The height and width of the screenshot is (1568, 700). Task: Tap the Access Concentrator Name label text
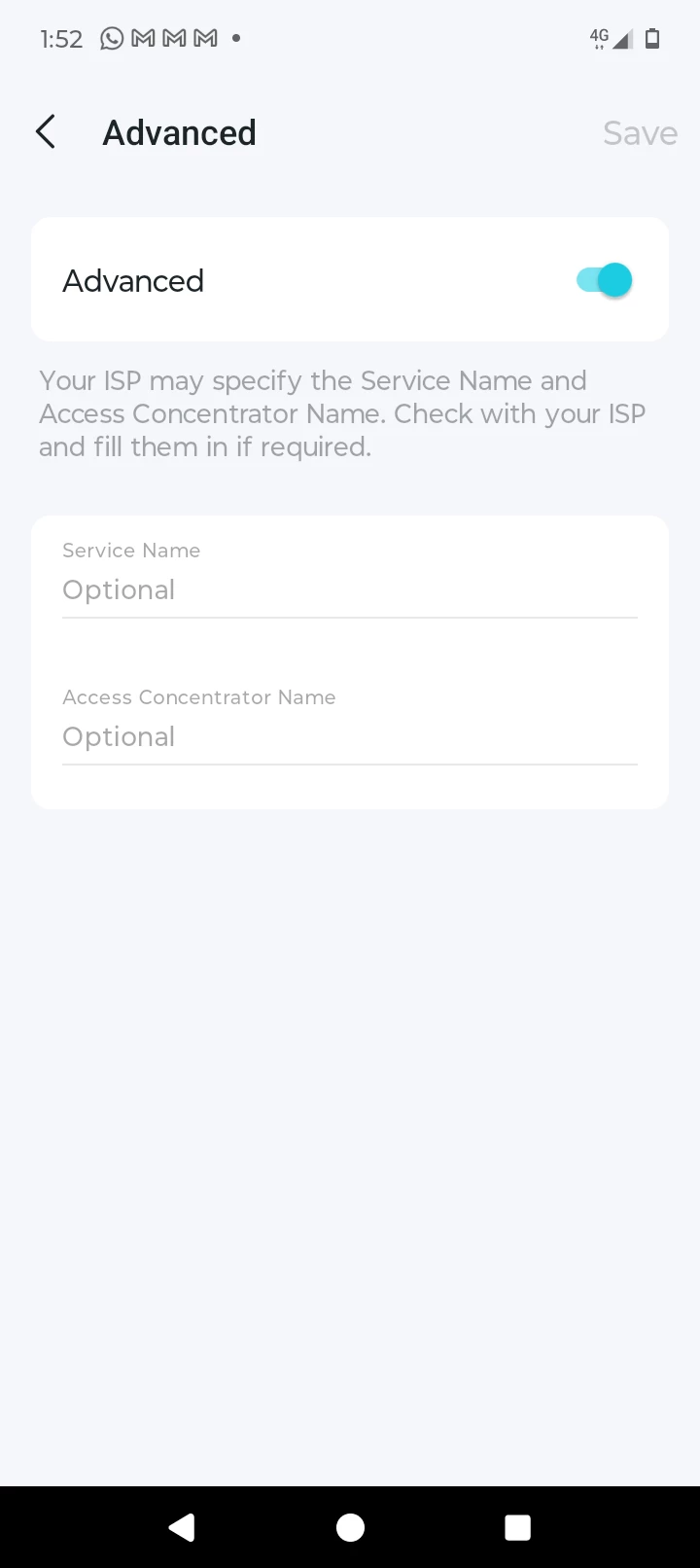click(x=199, y=697)
